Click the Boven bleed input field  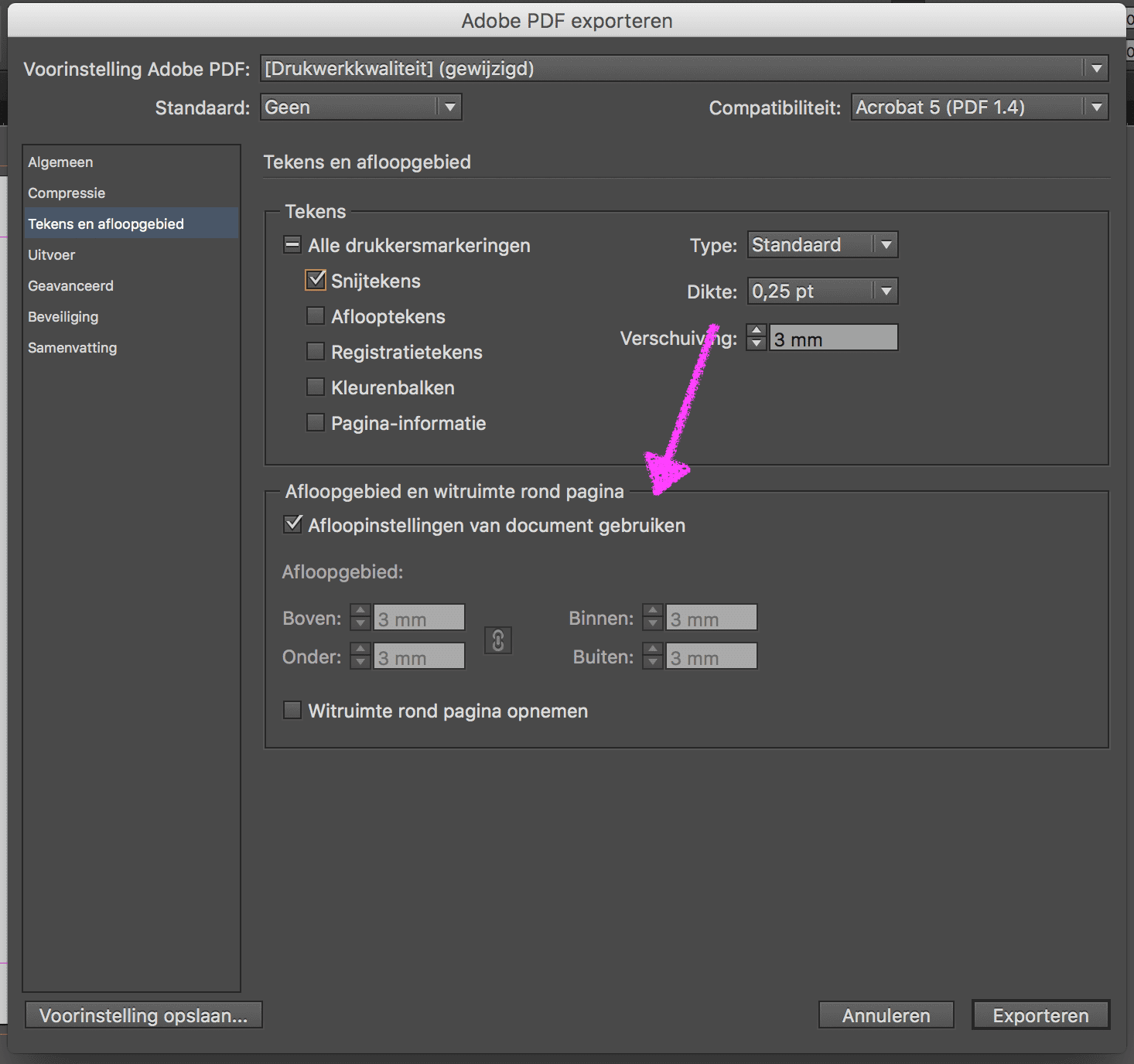tap(419, 618)
